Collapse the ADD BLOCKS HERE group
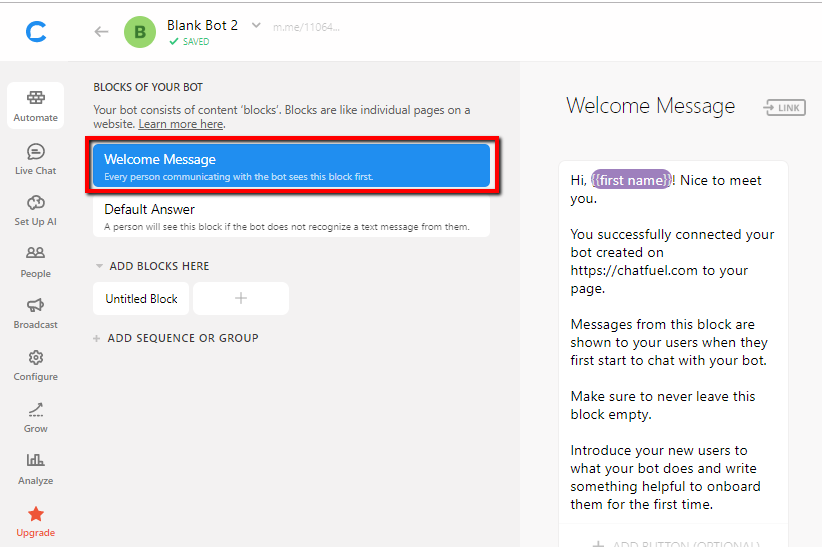 [x=99, y=266]
